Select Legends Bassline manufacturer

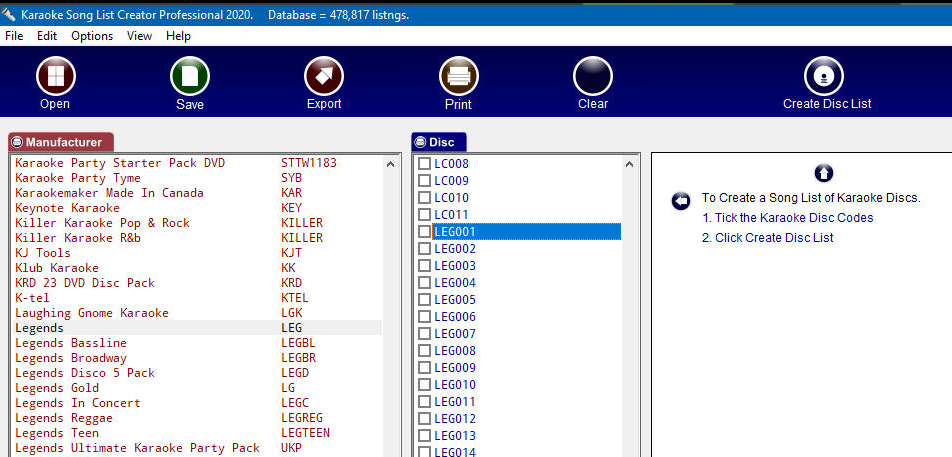click(197, 343)
